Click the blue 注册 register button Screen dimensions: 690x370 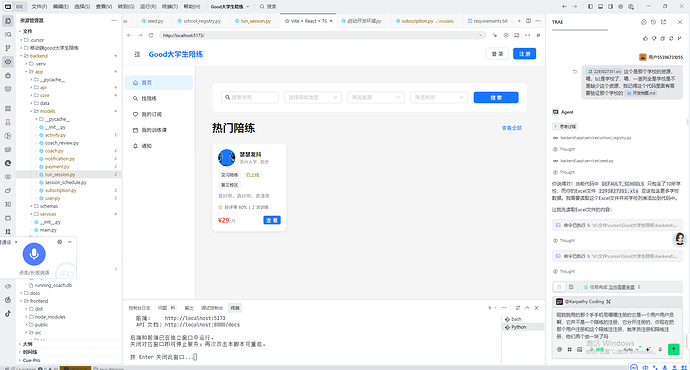524,54
